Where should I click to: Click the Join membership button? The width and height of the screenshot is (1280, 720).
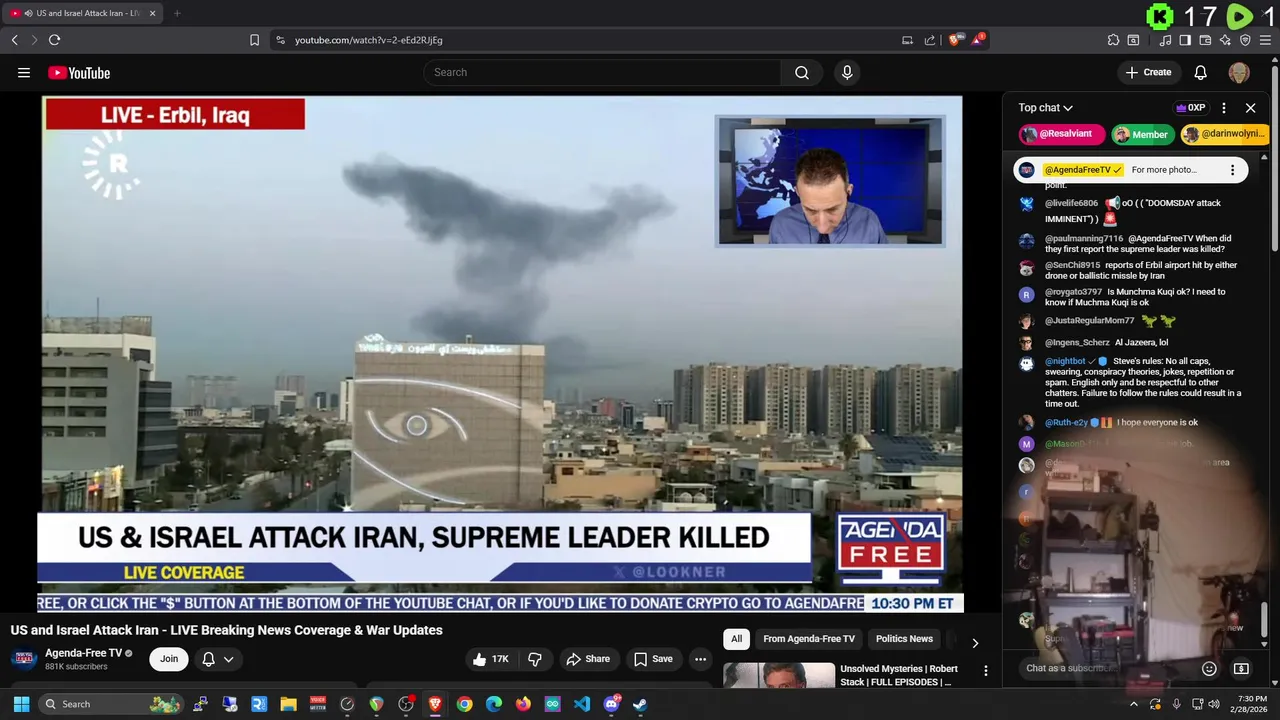pos(169,659)
